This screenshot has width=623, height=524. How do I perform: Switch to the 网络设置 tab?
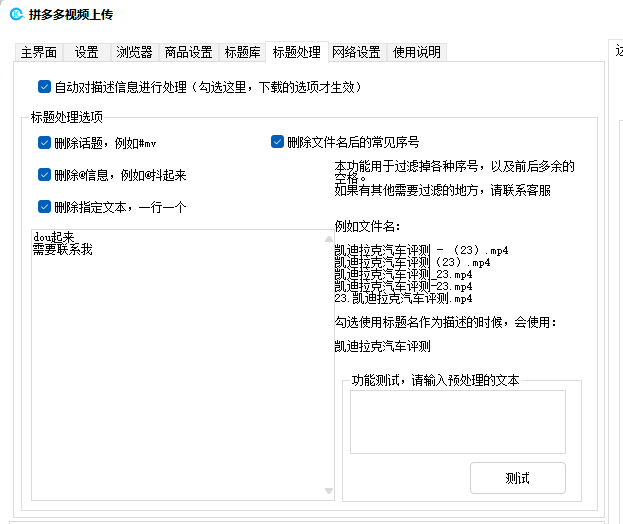coord(356,52)
